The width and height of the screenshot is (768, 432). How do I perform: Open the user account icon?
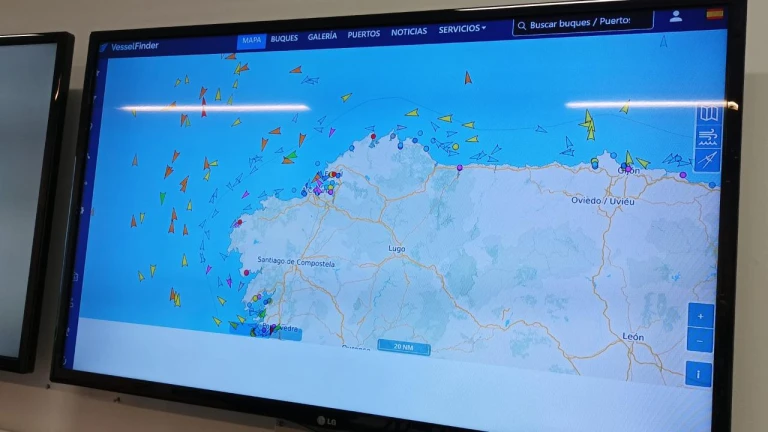pyautogui.click(x=676, y=16)
